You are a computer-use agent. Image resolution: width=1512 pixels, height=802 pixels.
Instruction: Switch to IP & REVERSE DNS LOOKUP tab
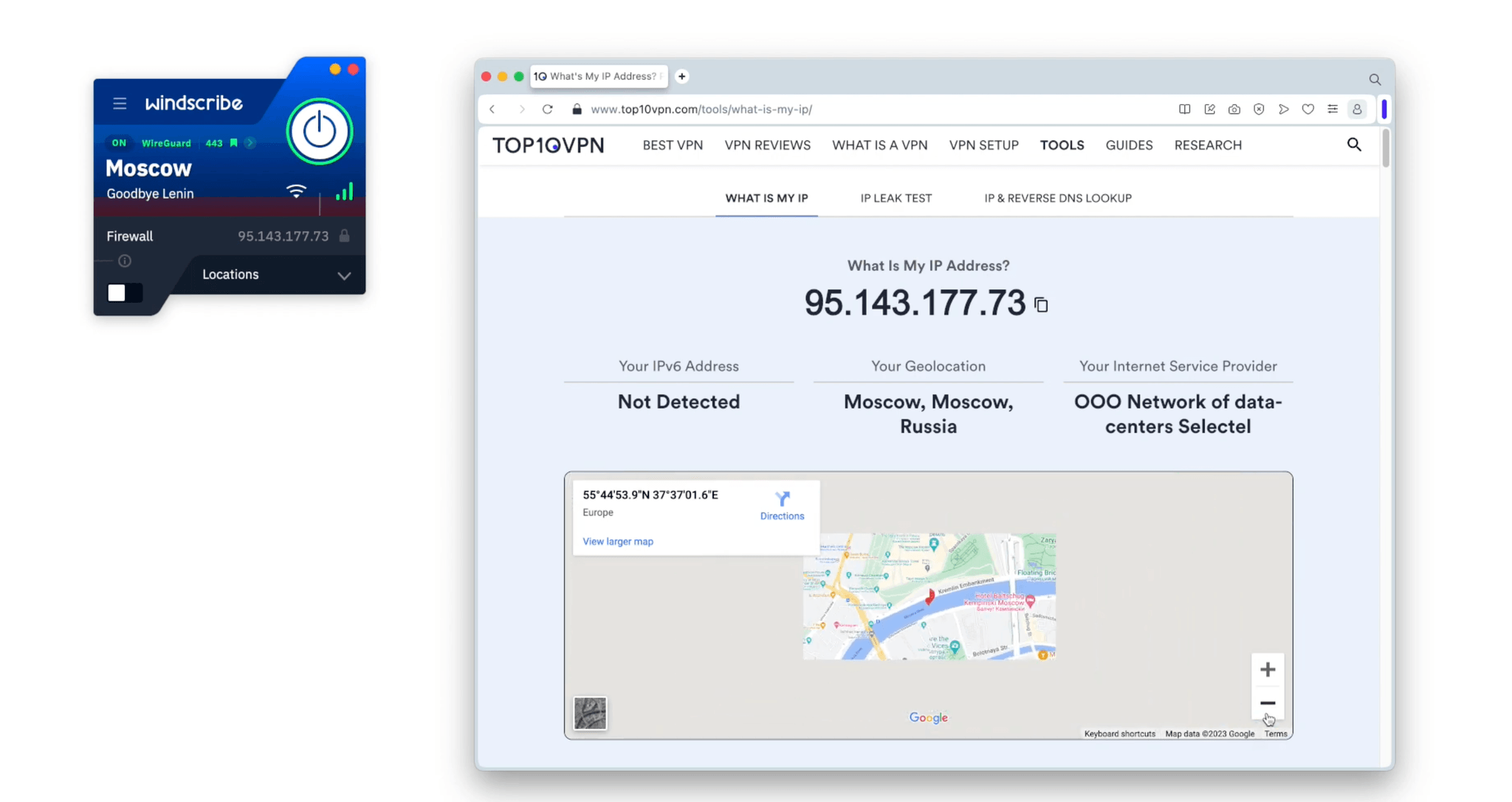click(x=1058, y=198)
